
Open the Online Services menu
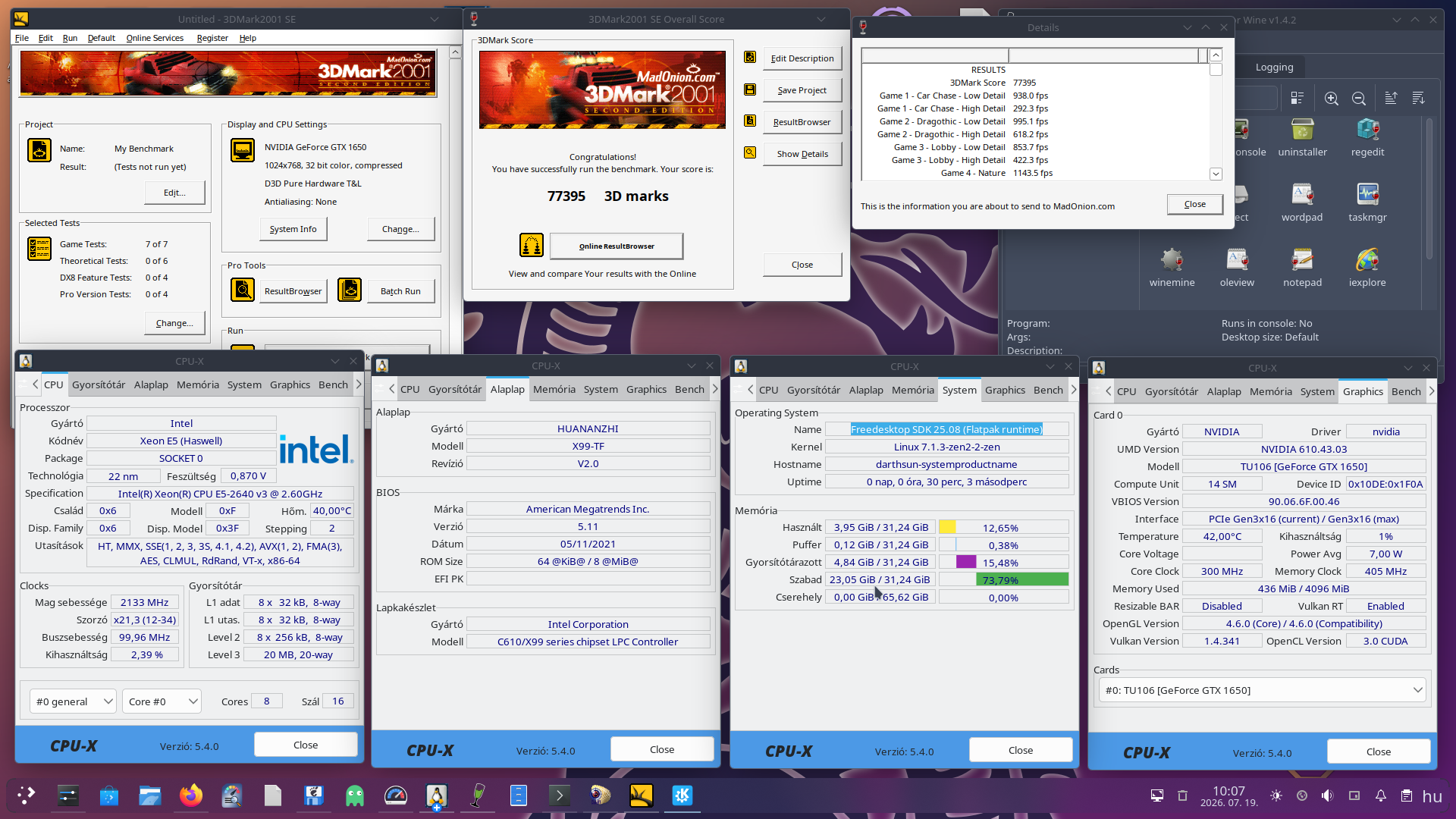coord(155,38)
